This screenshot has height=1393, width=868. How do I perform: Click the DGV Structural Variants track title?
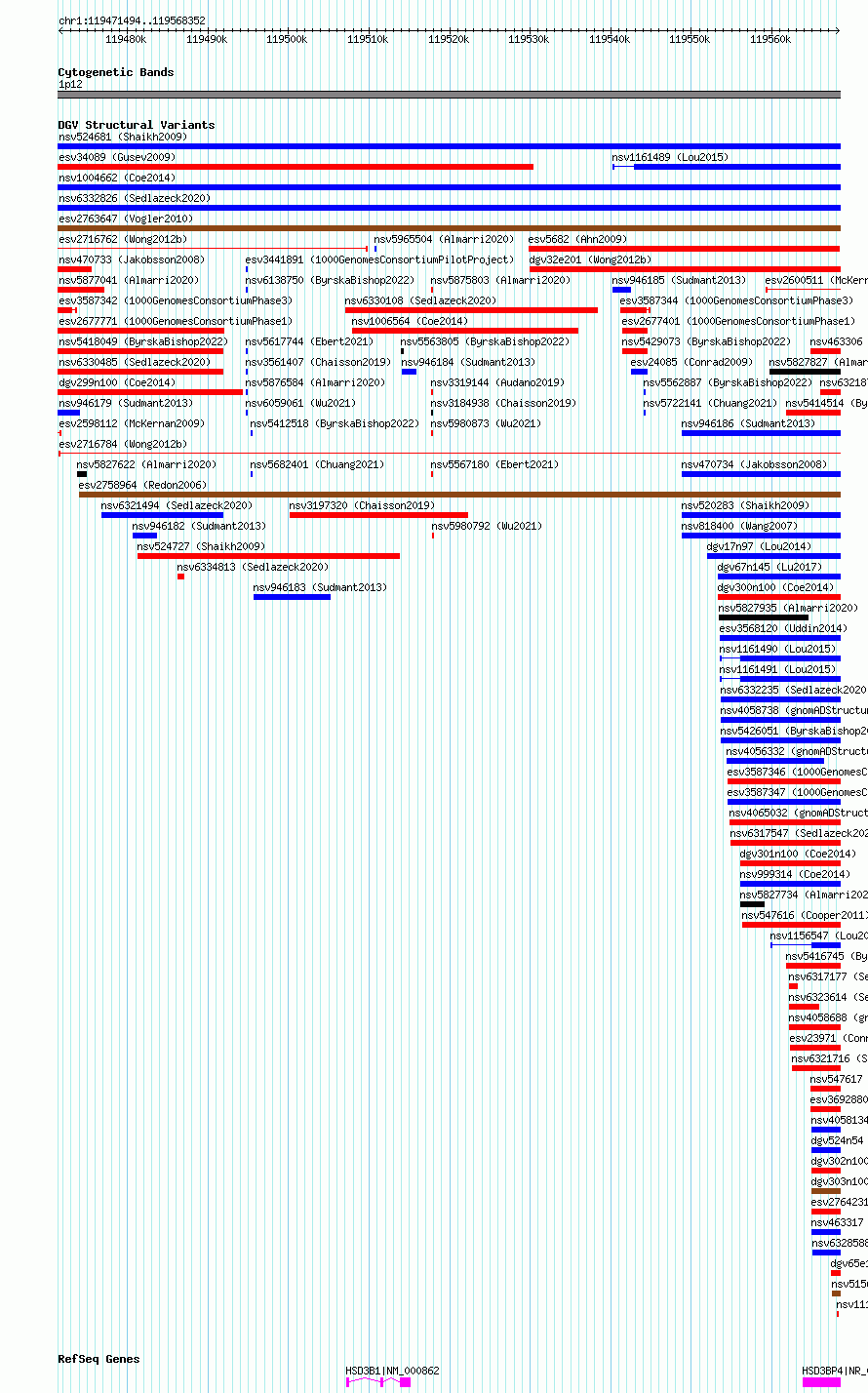tap(136, 125)
